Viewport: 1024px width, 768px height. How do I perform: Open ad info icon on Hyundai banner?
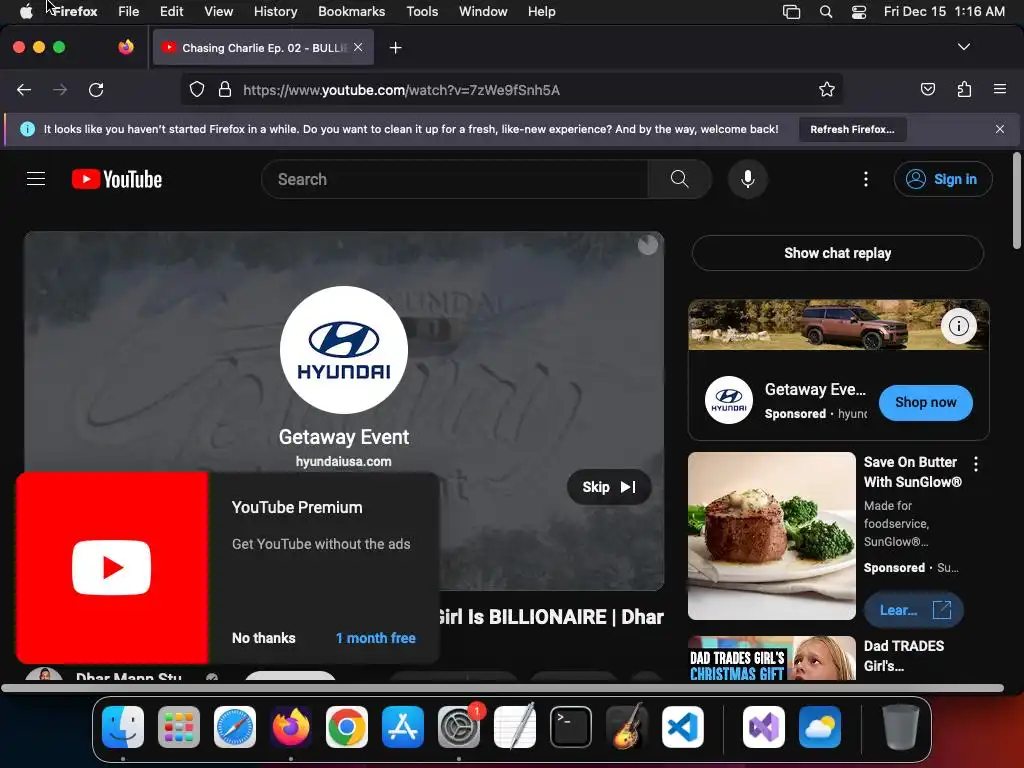[958, 326]
